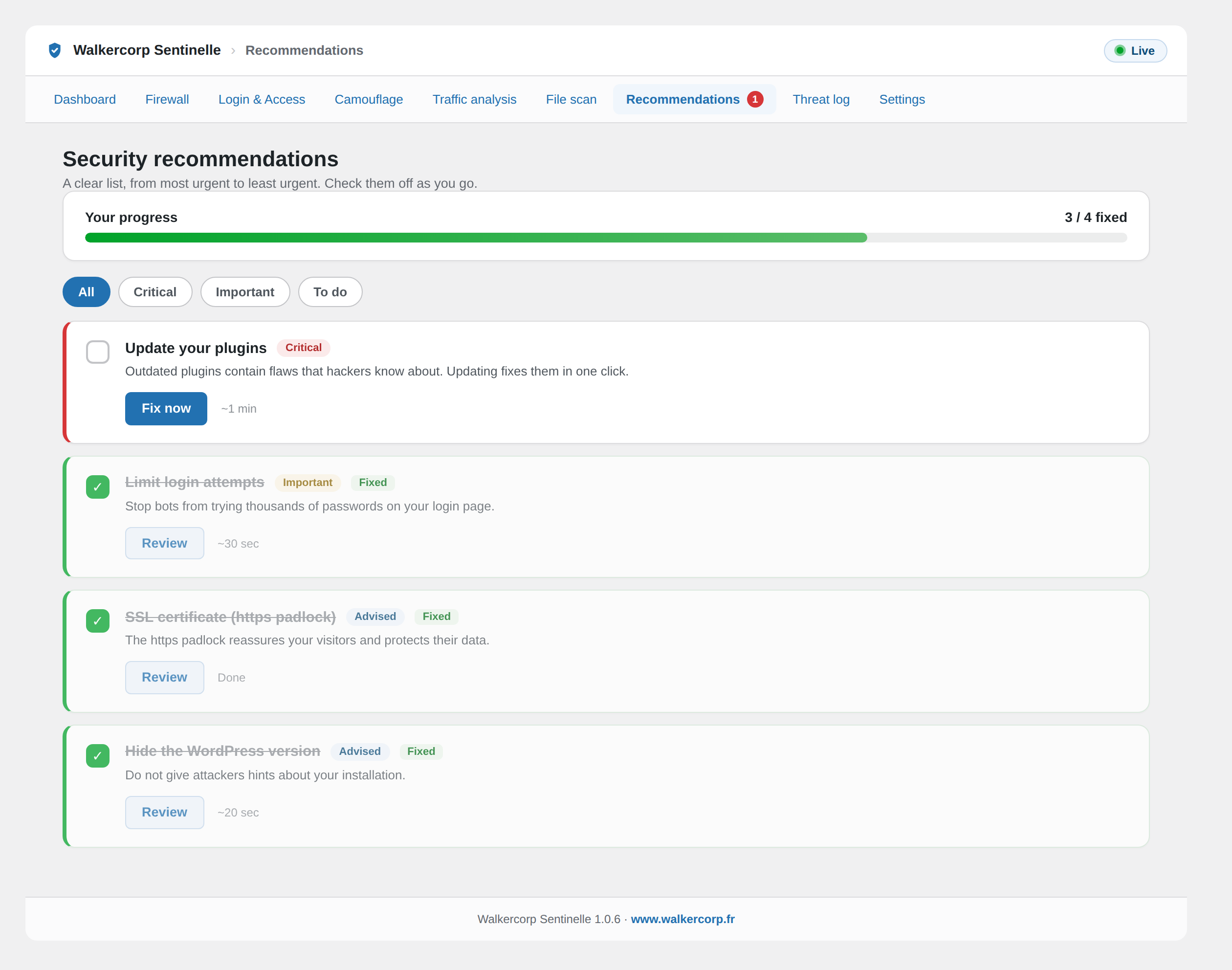
Task: Open the Traffic analysis tab
Action: [x=474, y=99]
